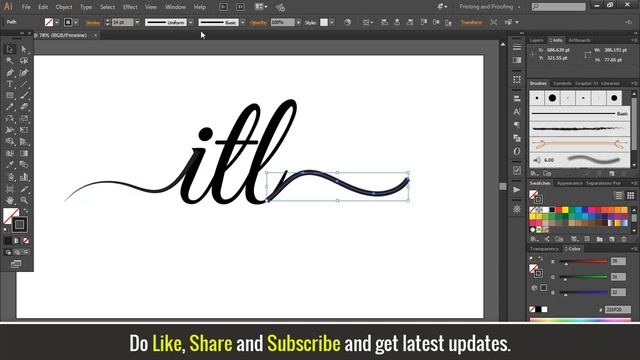Click the Opacity link in control bar

coord(258,23)
